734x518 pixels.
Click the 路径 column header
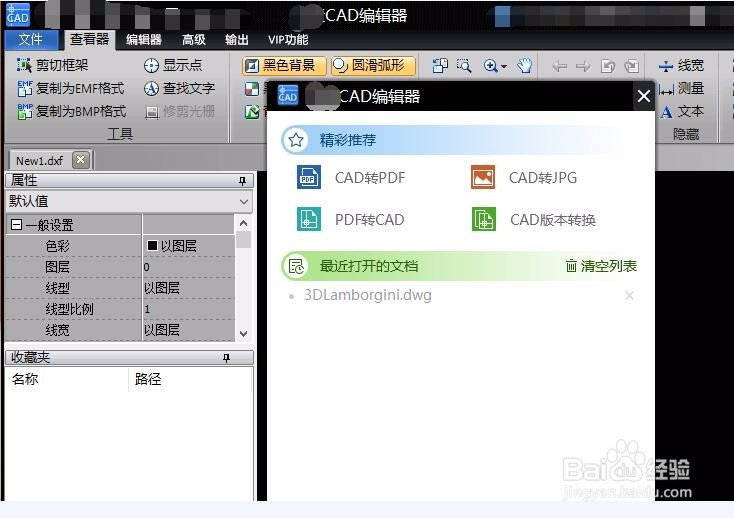(148, 379)
